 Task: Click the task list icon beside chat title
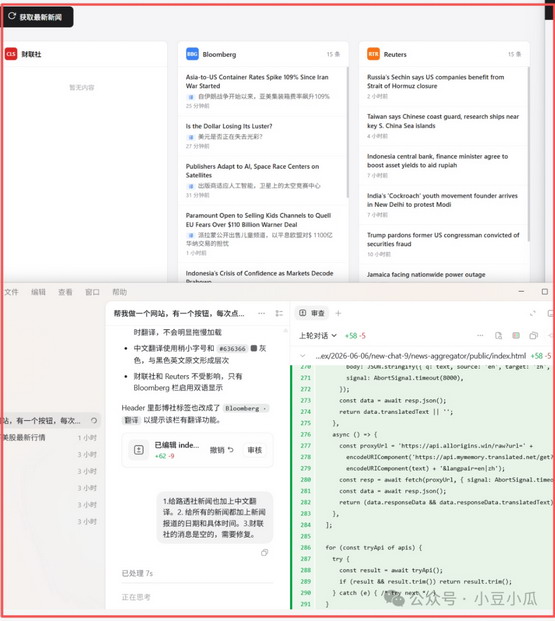coord(279,313)
